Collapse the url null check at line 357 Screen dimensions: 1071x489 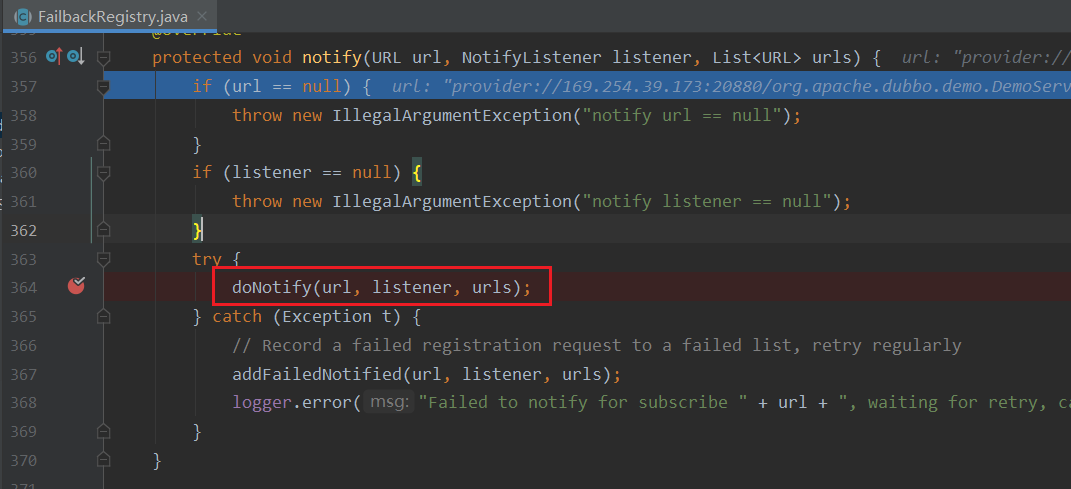point(103,87)
